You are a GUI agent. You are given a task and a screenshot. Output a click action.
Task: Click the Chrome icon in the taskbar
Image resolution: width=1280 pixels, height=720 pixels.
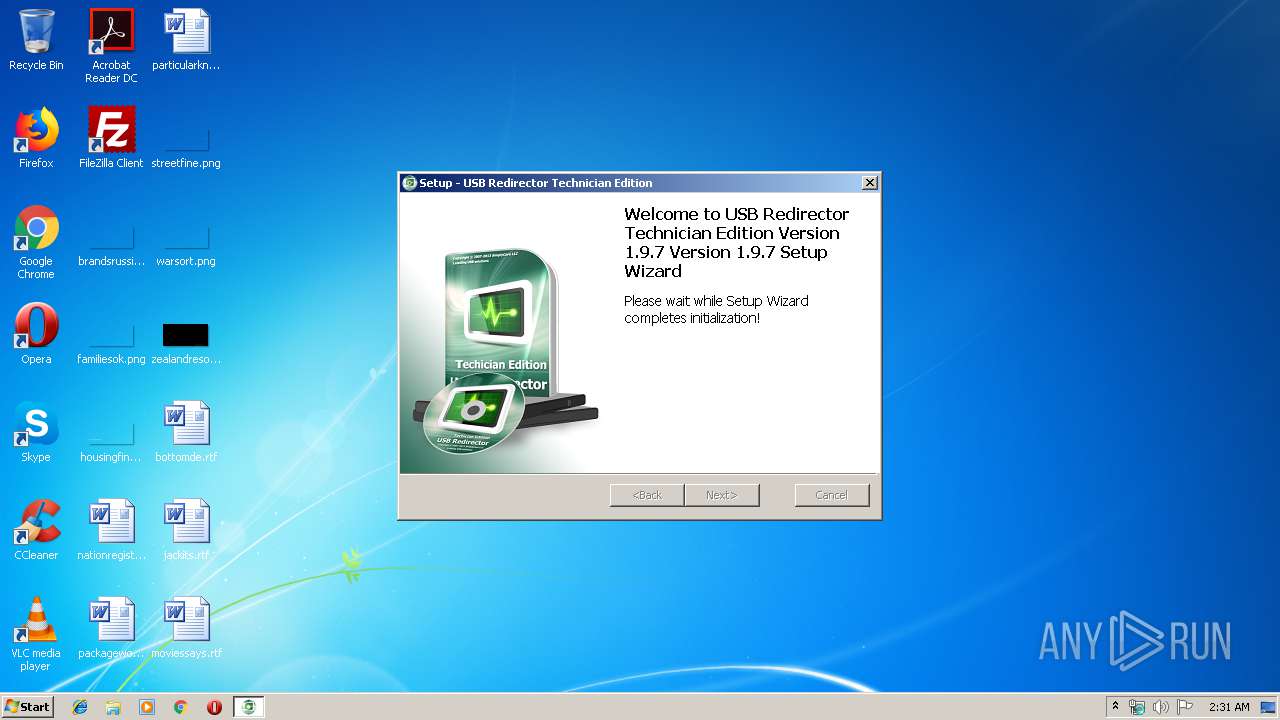181,707
